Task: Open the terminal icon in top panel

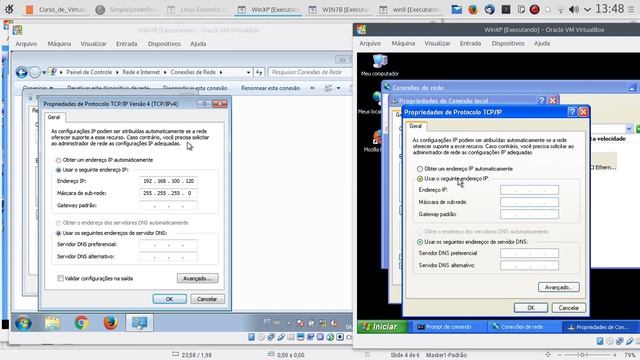Action: (506, 9)
